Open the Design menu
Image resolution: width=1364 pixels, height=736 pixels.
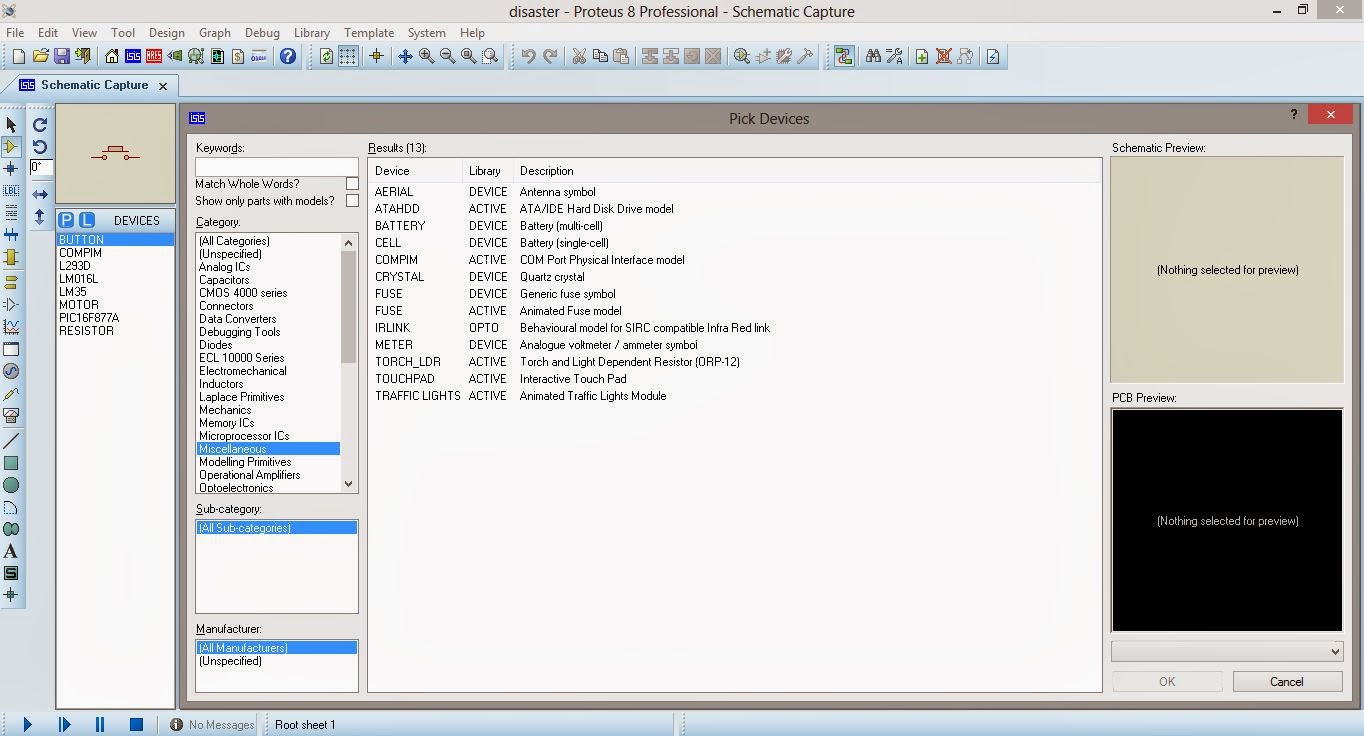coord(167,32)
